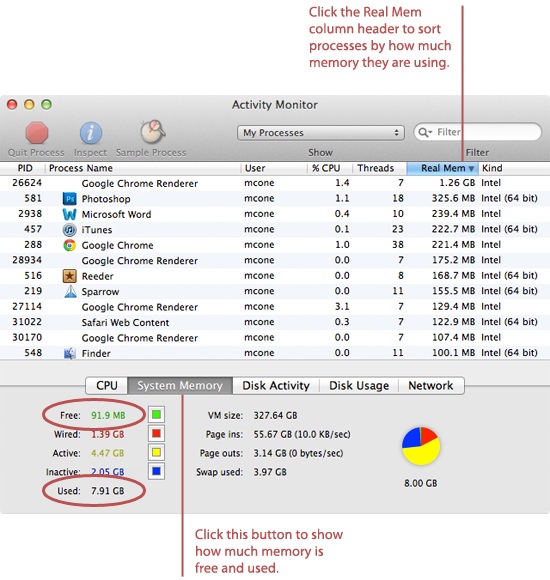Open the Filter search magnifier menu
This screenshot has height=580, width=550.
[x=425, y=132]
